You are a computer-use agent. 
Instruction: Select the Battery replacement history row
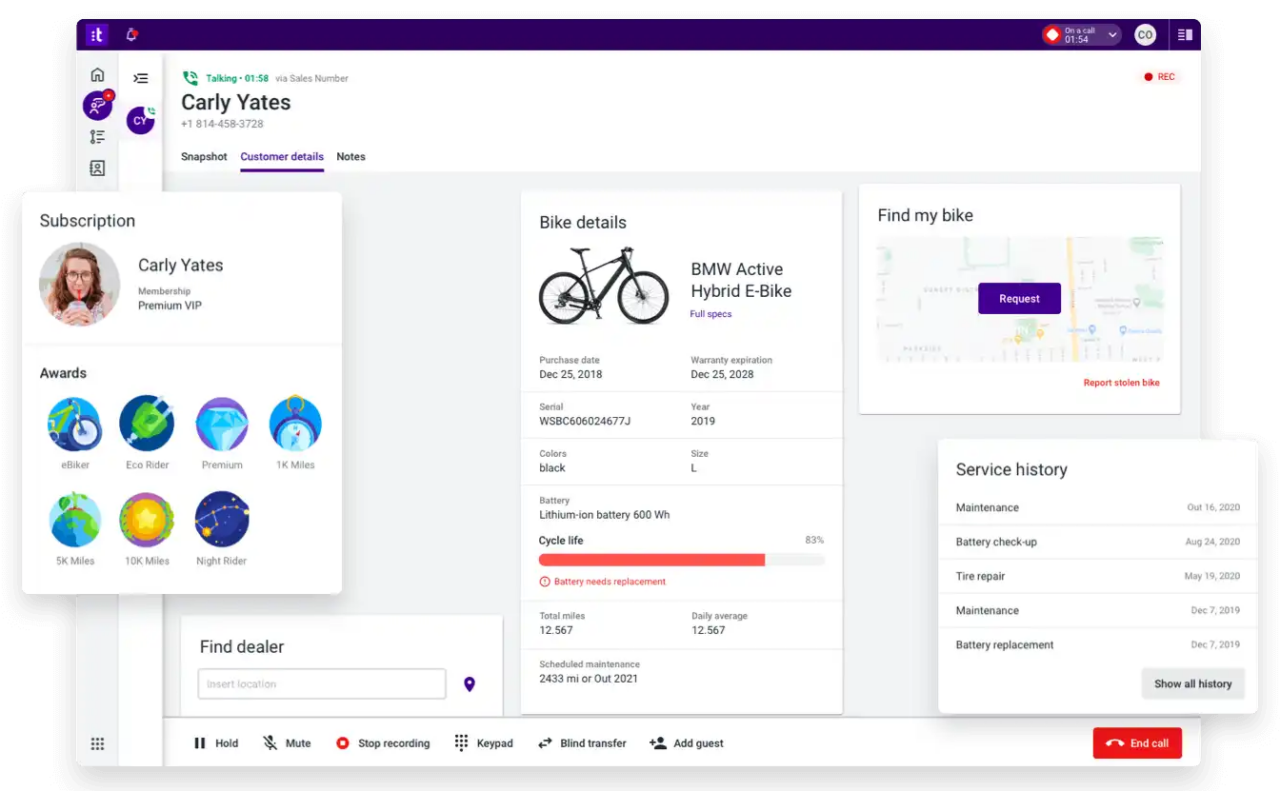(x=1098, y=645)
